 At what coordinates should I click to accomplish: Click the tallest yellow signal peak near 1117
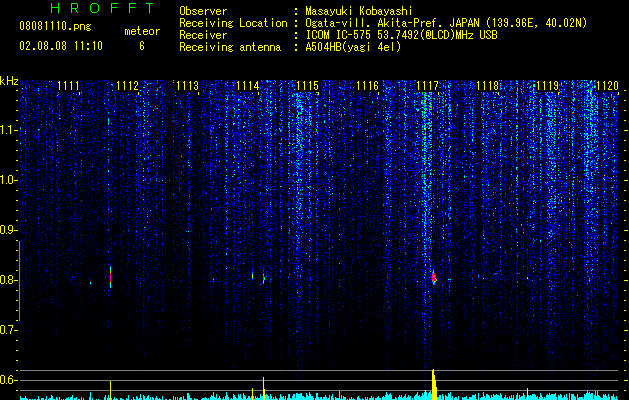[434, 384]
